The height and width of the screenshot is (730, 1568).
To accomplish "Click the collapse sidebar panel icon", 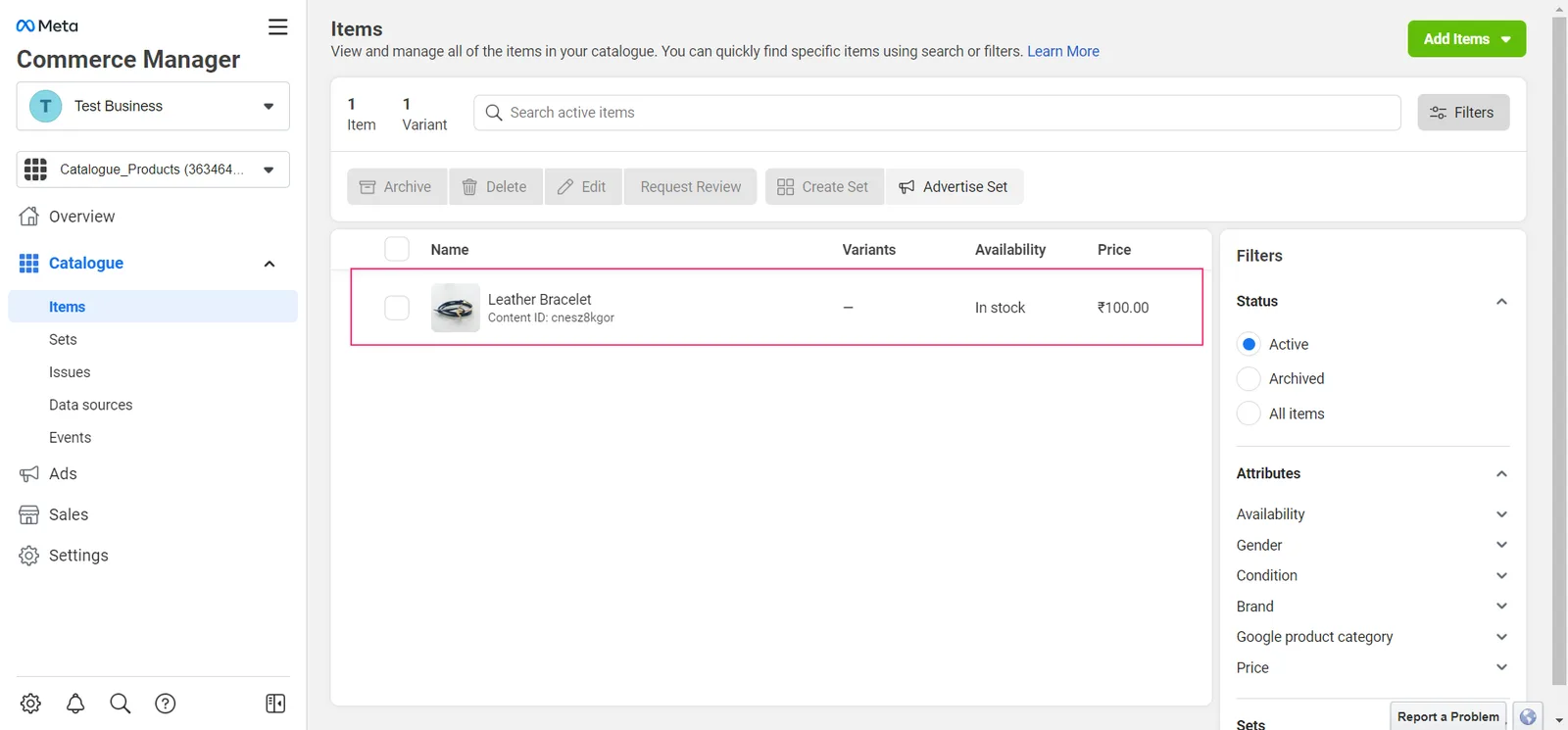I will click(275, 704).
